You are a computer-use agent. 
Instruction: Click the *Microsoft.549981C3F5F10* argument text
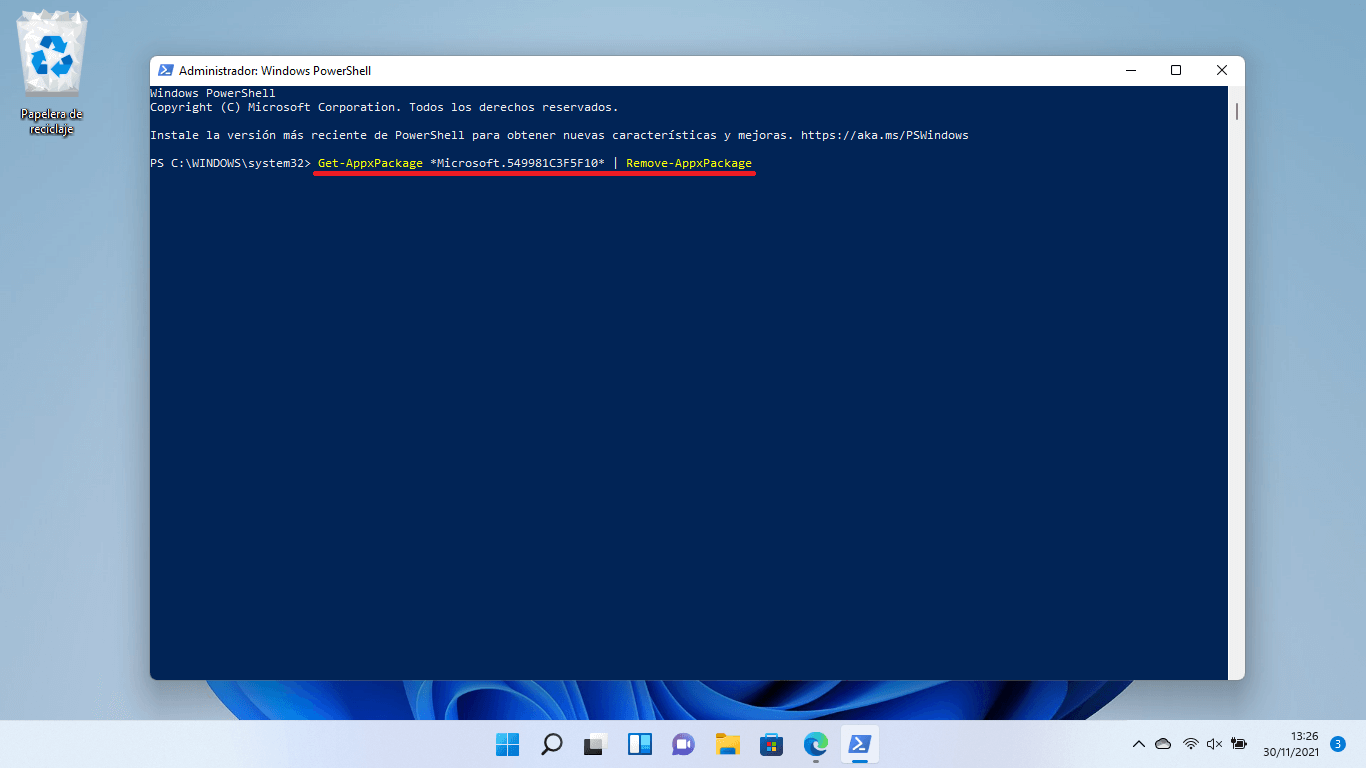[517, 163]
